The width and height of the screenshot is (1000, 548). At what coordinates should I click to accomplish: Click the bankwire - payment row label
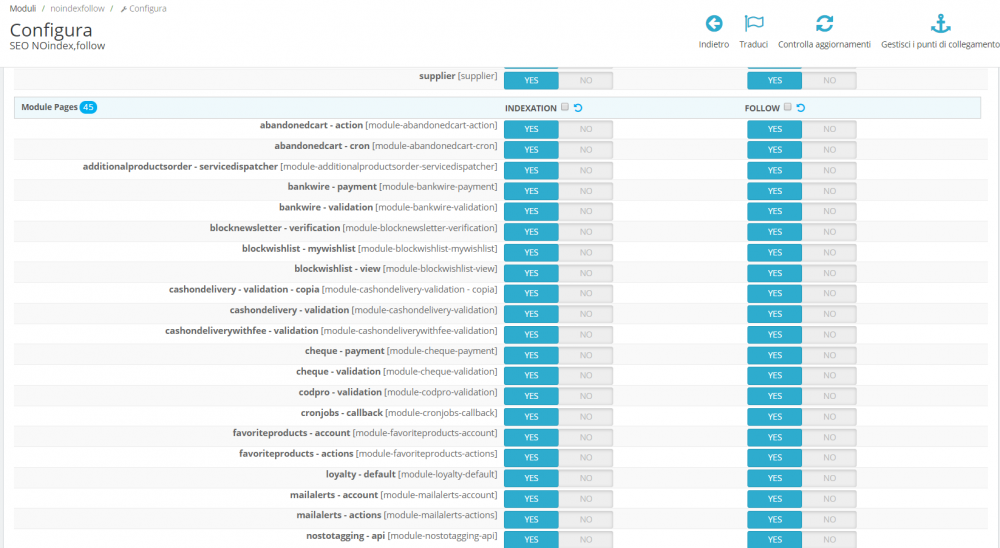tap(392, 187)
